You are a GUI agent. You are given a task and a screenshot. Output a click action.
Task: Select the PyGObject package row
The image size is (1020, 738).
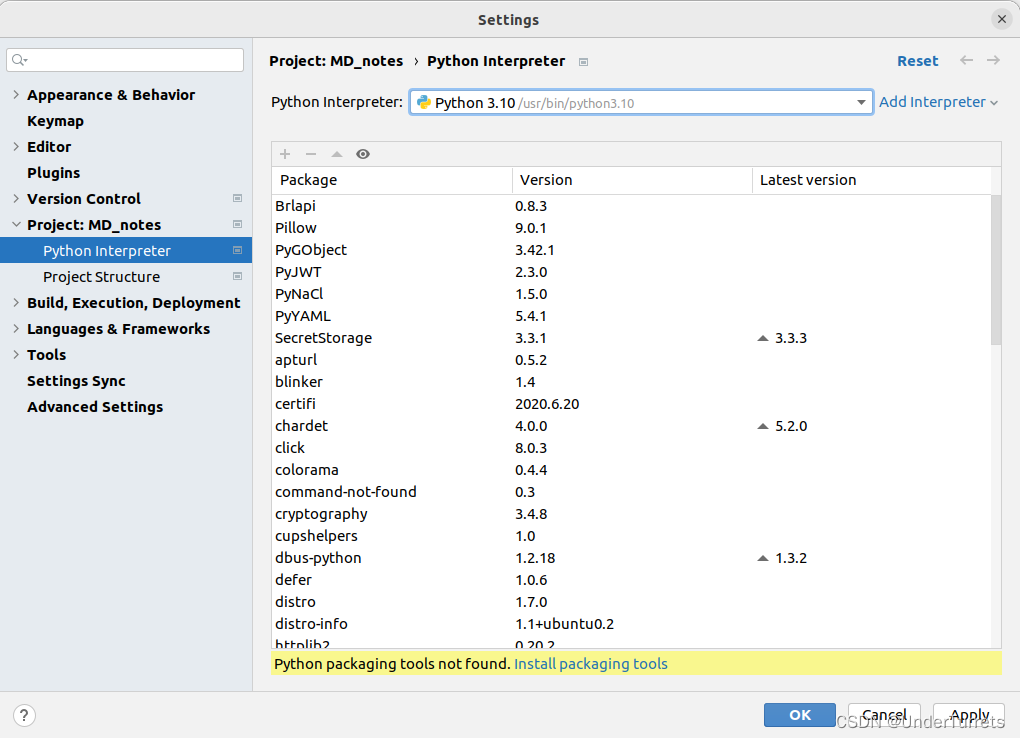pos(632,251)
